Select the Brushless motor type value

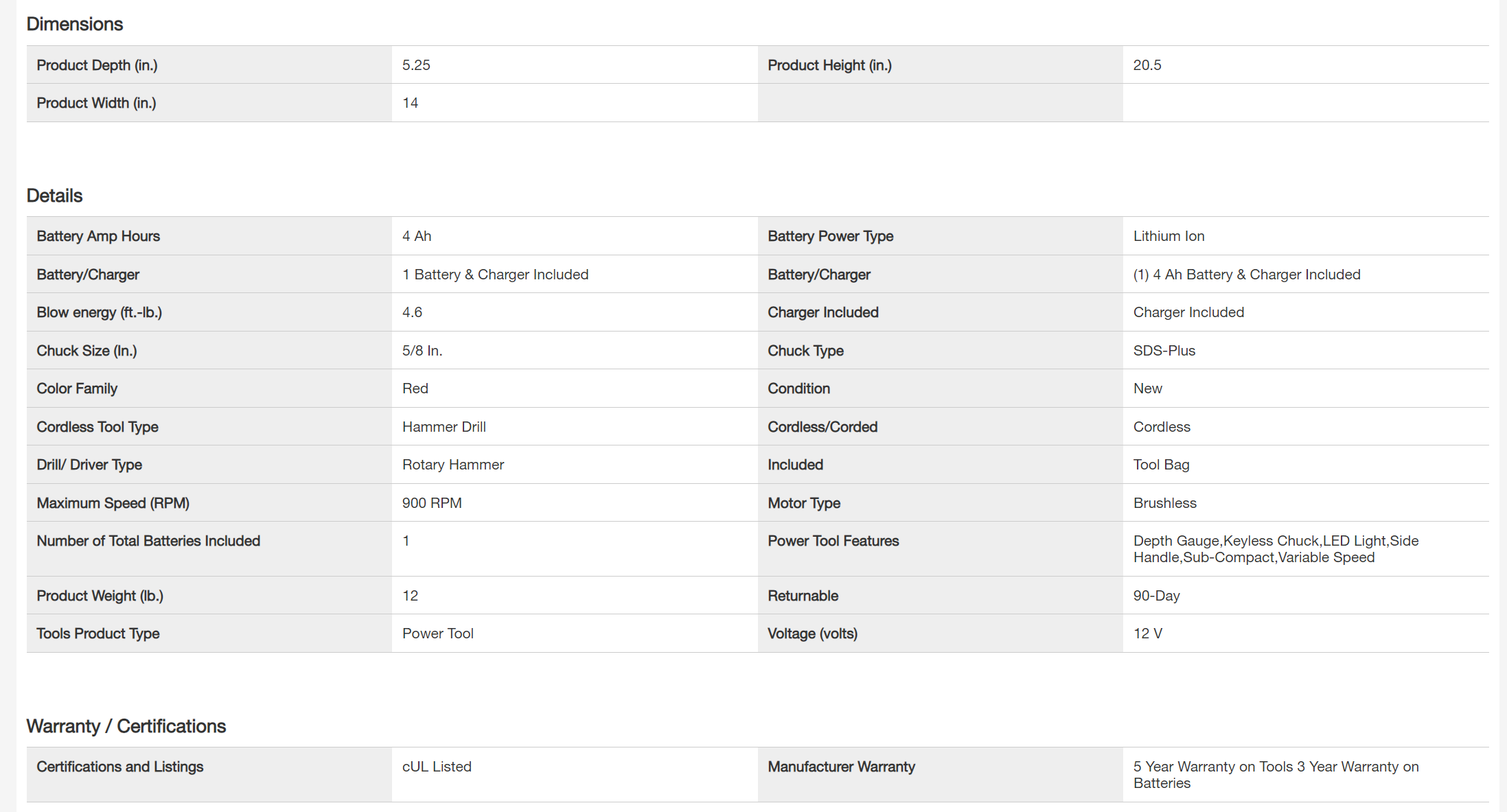pyautogui.click(x=1164, y=503)
